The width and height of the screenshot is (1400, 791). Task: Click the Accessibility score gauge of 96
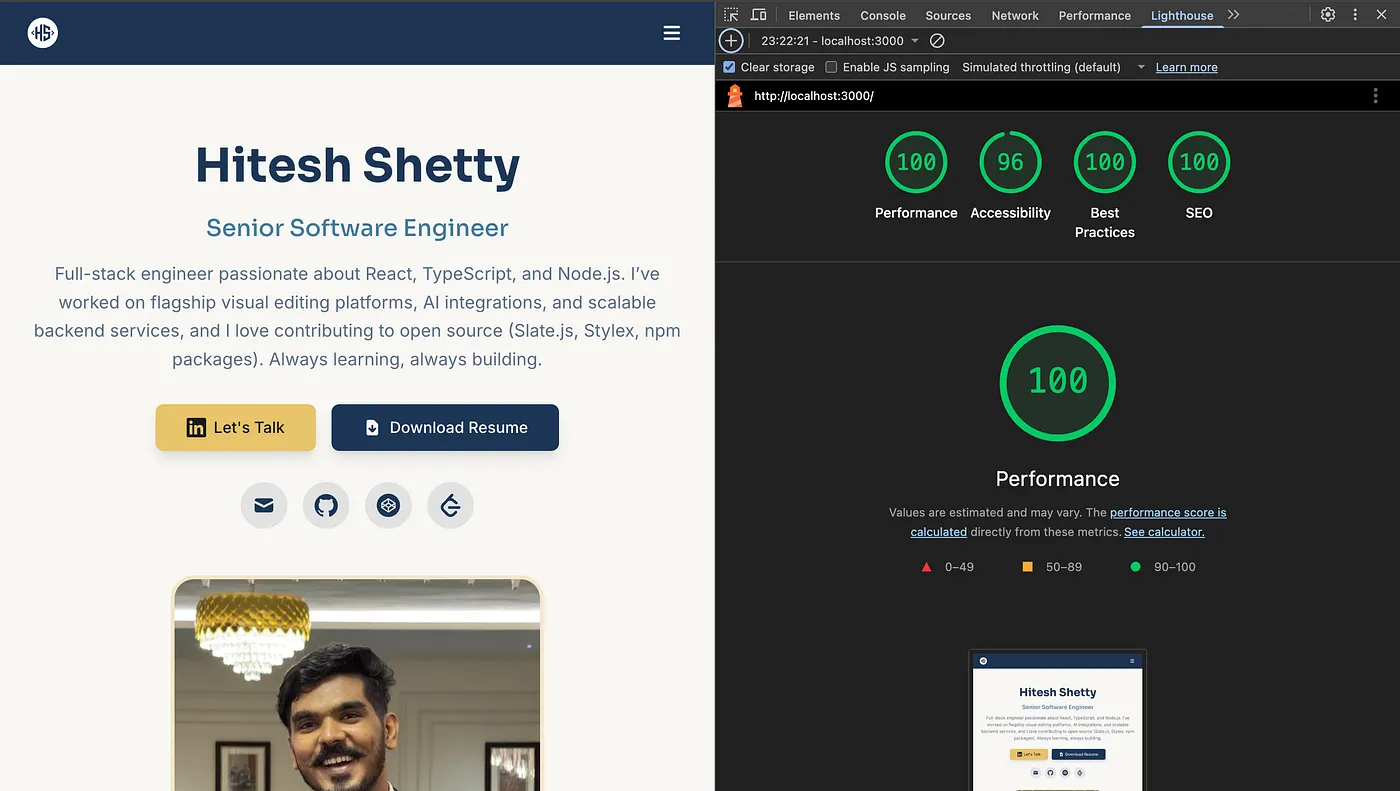(x=1010, y=162)
